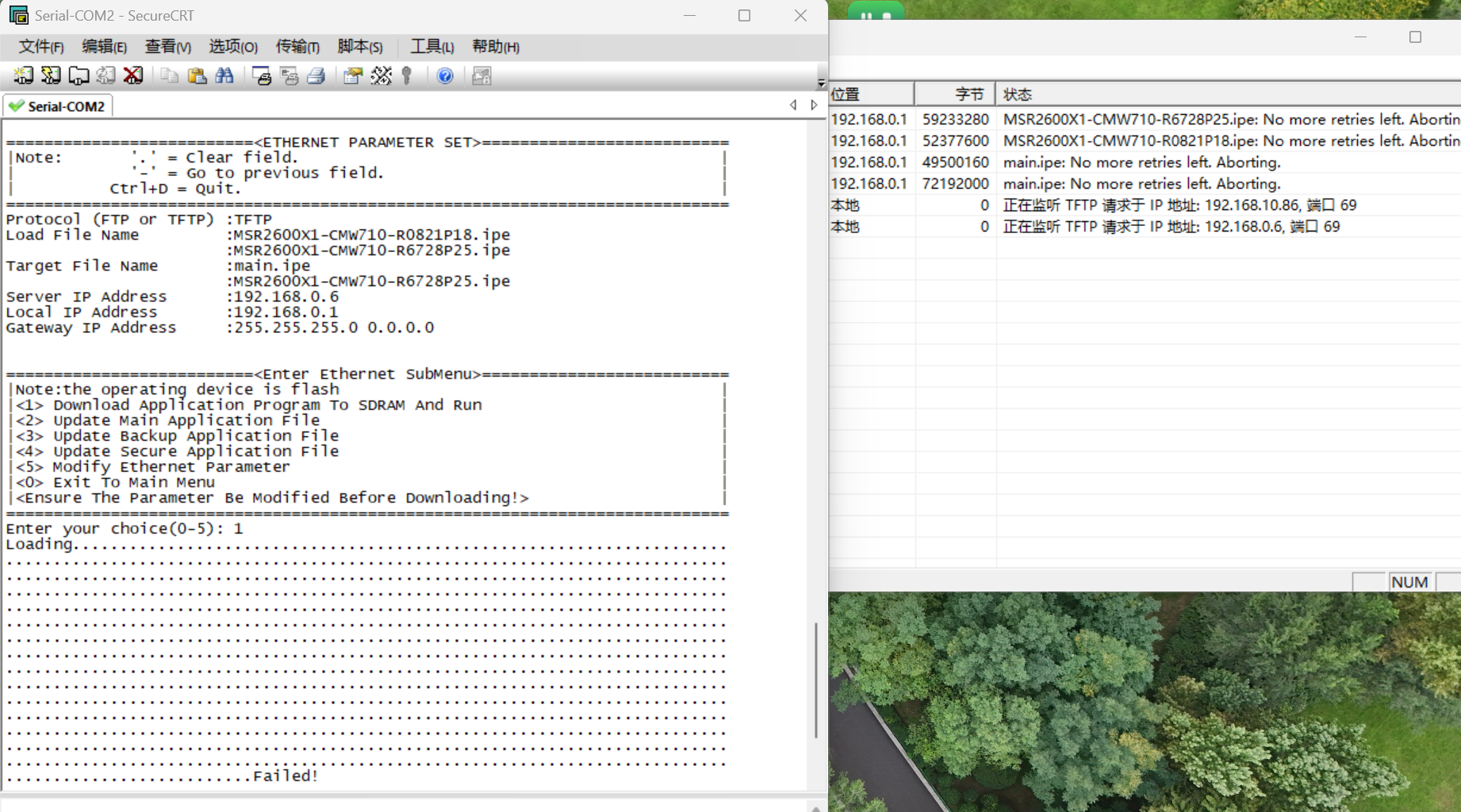The height and width of the screenshot is (812, 1461).
Task: Sort by the 位置 column header
Action: pyautogui.click(x=872, y=94)
